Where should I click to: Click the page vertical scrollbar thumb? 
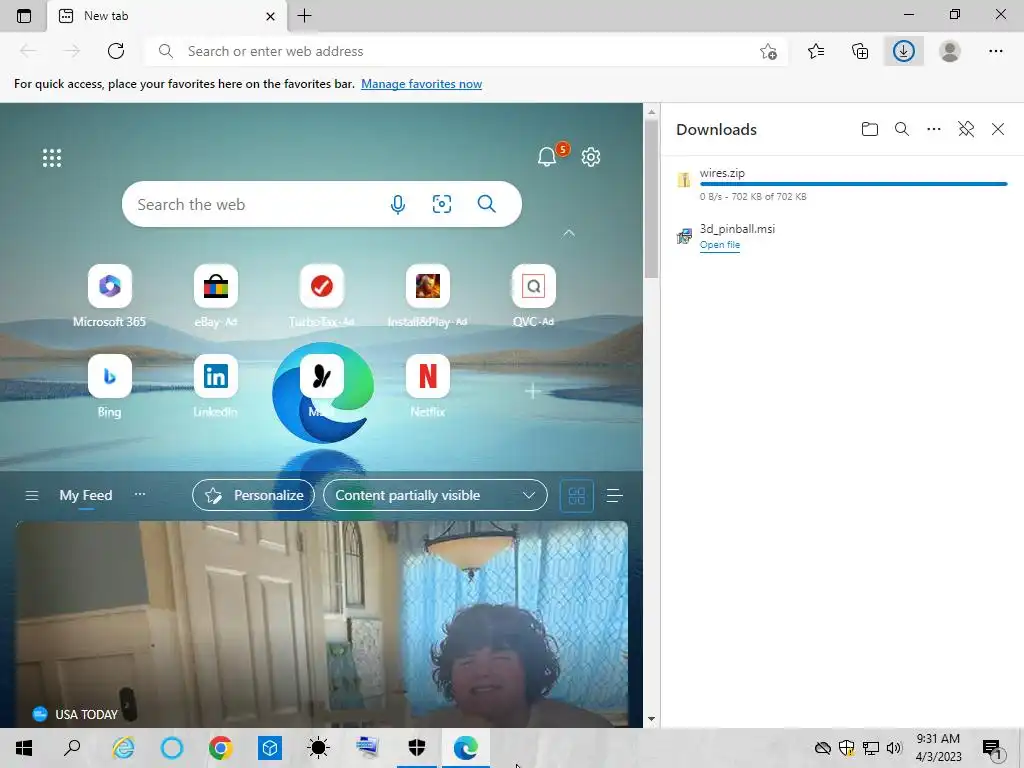(651, 199)
